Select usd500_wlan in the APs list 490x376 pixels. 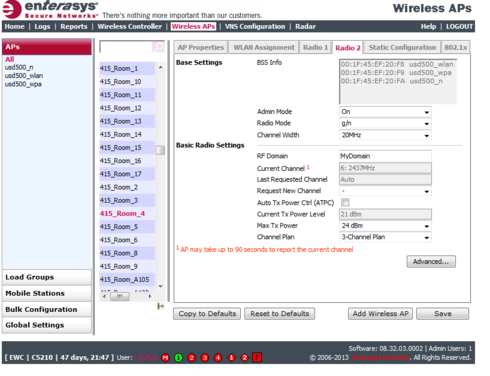click(24, 76)
